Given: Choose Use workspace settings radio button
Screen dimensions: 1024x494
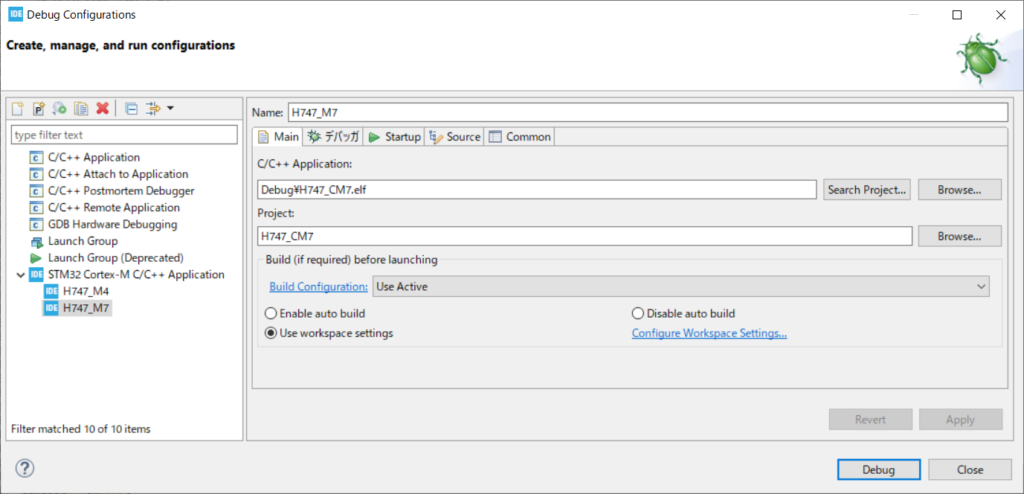Looking at the screenshot, I should tap(271, 333).
